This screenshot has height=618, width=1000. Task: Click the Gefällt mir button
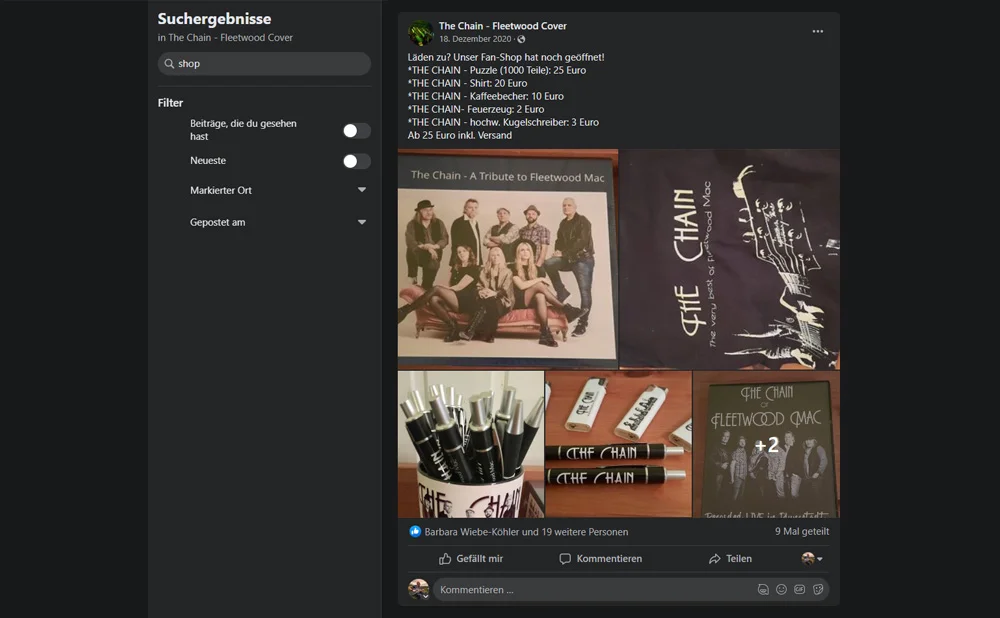click(471, 559)
